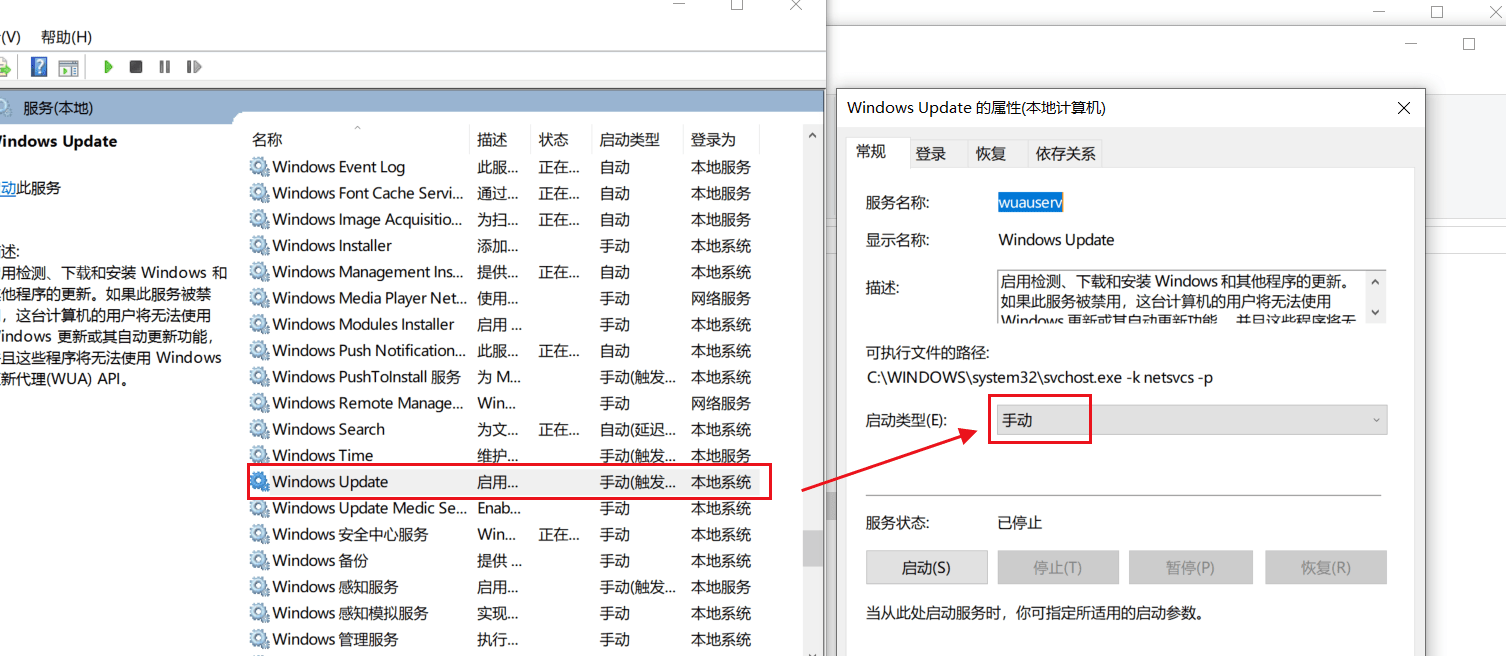This screenshot has height=656, width=1506.
Task: Click the green Start Service toolbar icon
Action: (108, 67)
